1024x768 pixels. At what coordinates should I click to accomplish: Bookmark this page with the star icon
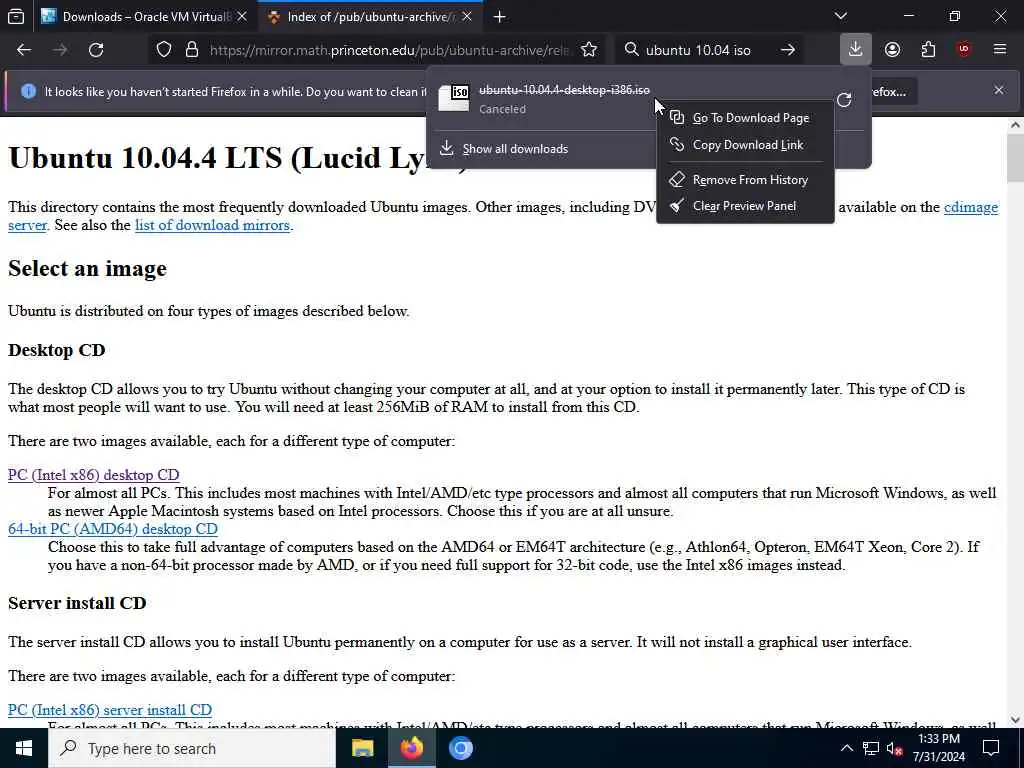pyautogui.click(x=588, y=50)
